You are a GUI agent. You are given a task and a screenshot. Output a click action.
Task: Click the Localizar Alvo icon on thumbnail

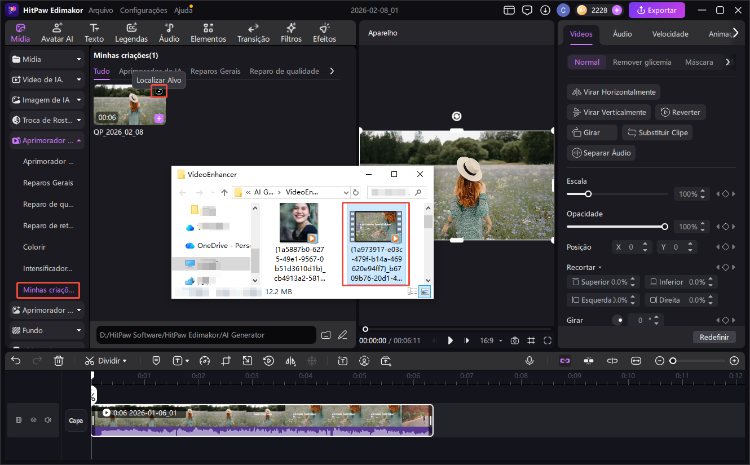point(159,91)
